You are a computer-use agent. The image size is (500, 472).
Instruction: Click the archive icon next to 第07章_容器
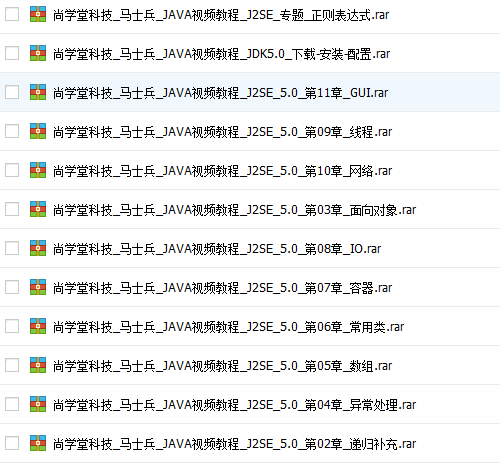pyautogui.click(x=38, y=287)
